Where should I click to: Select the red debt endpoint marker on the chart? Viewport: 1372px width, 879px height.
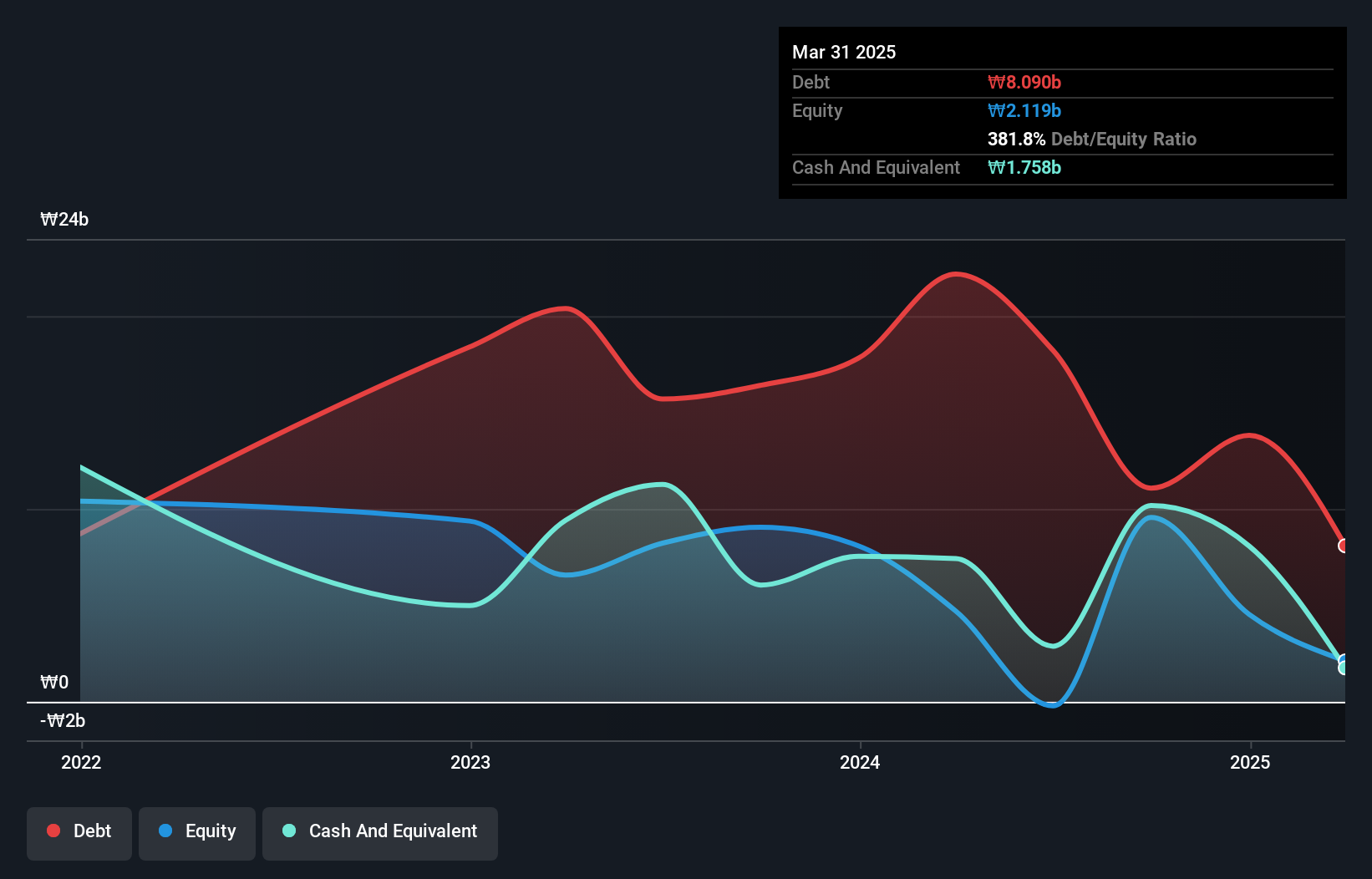coord(1344,546)
